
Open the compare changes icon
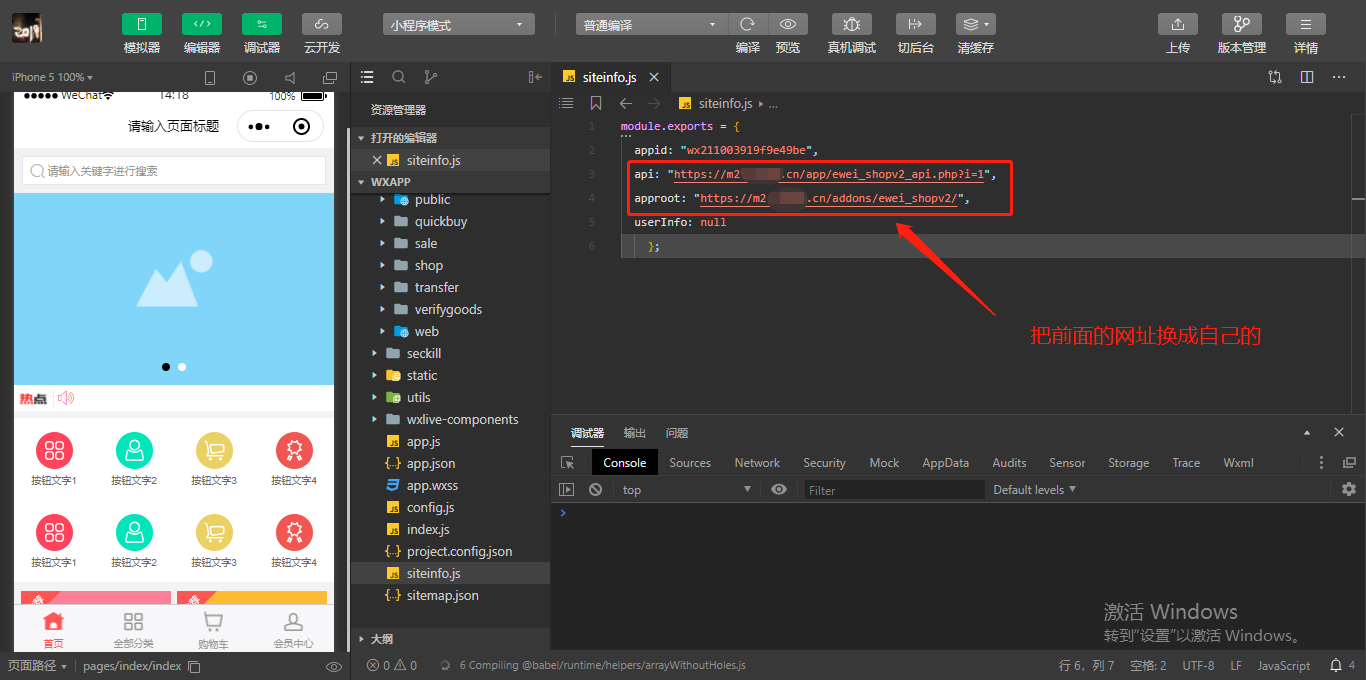coord(1275,77)
